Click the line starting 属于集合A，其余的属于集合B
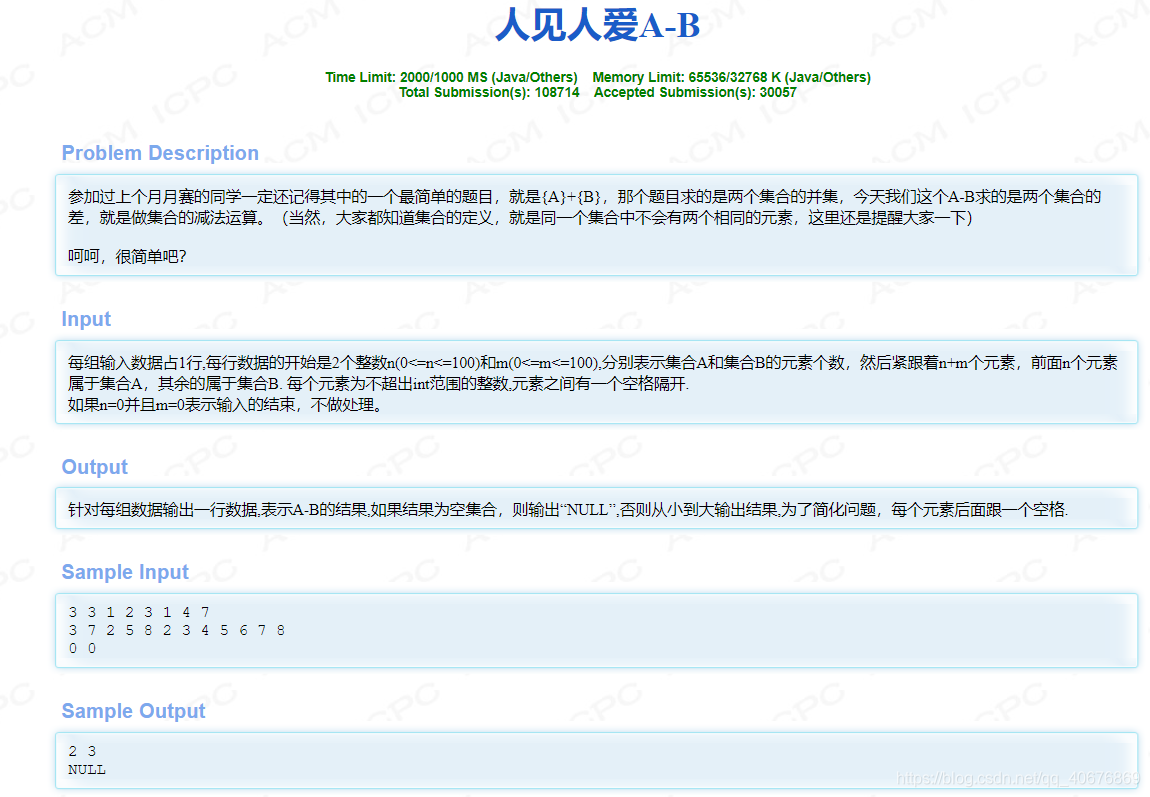Image resolution: width=1150 pixels, height=797 pixels. [x=378, y=384]
